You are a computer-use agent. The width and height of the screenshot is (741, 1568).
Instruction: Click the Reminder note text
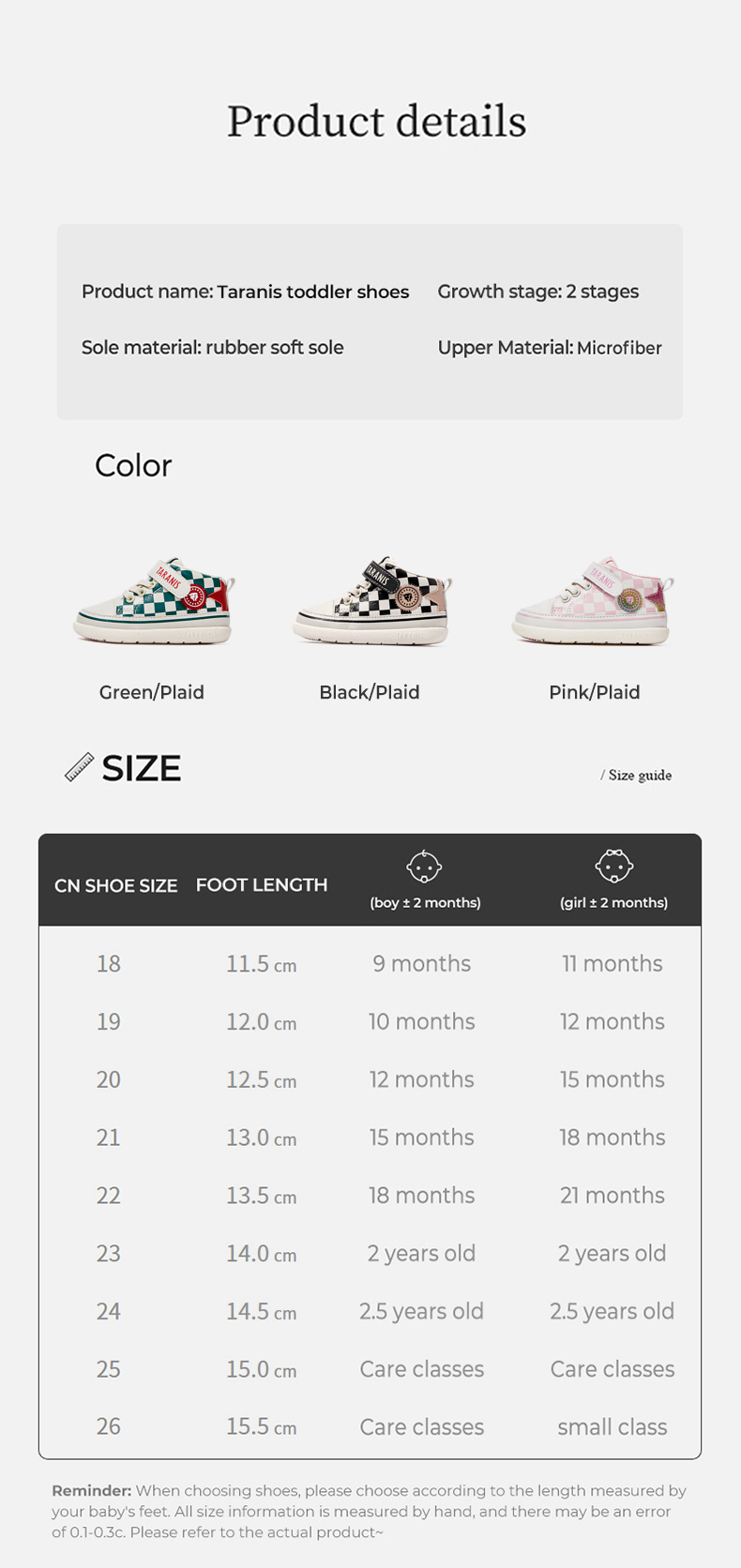click(370, 1511)
